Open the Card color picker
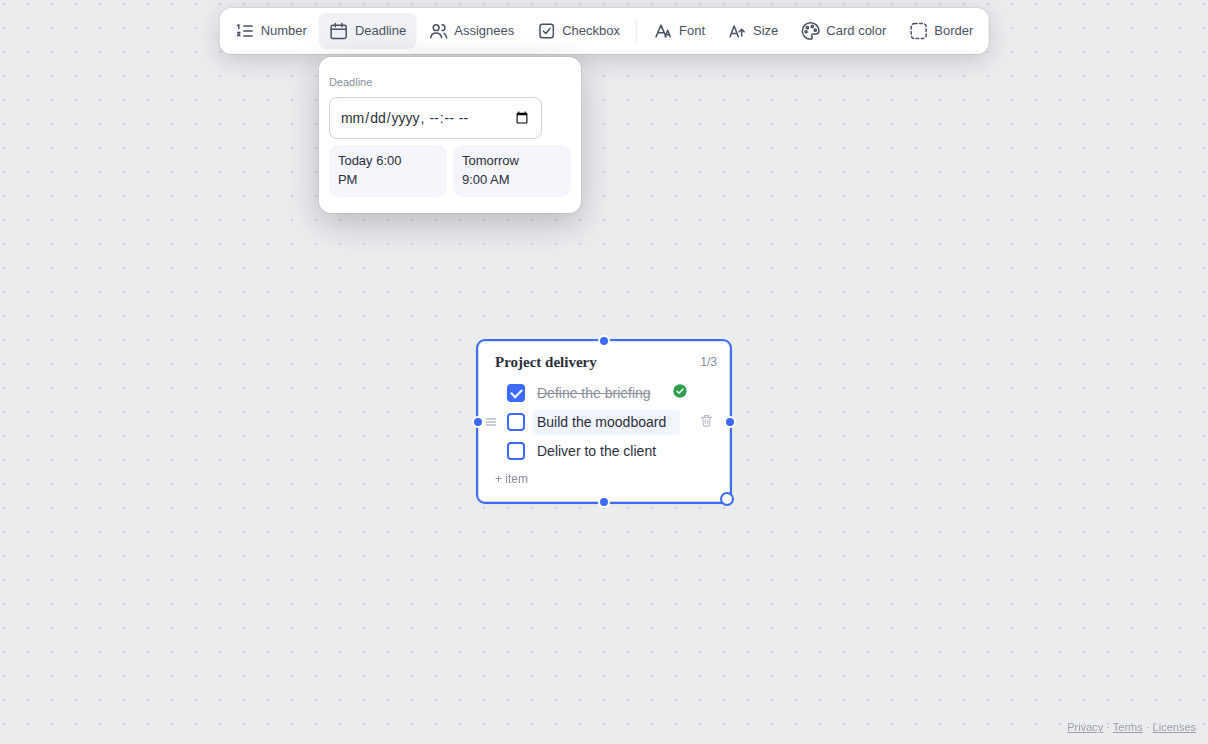Viewport: 1208px width, 744px height. coord(844,31)
